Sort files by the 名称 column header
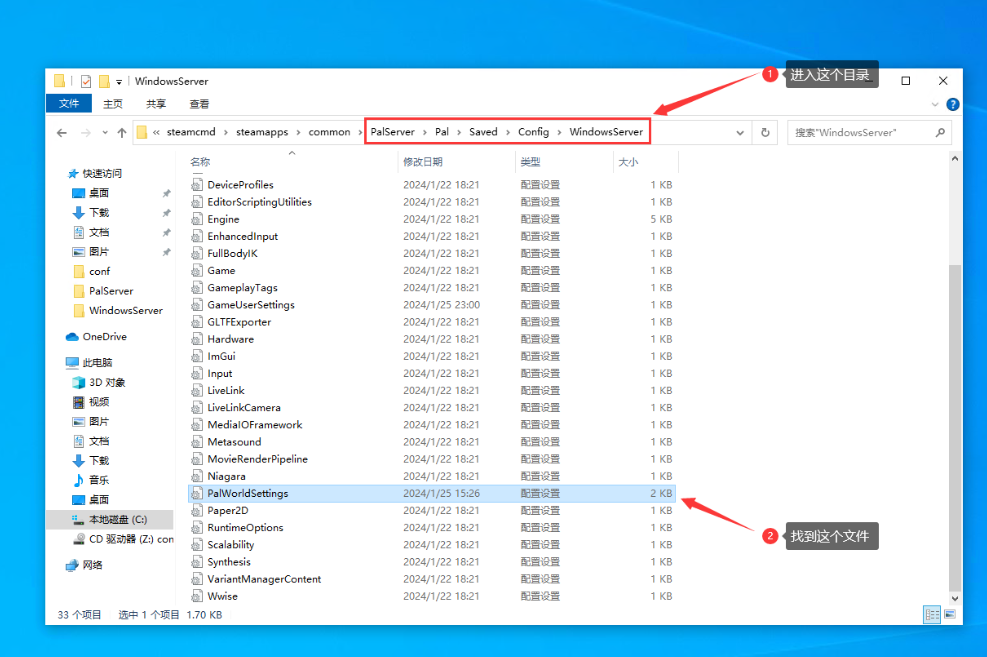987x657 pixels. pyautogui.click(x=200, y=162)
